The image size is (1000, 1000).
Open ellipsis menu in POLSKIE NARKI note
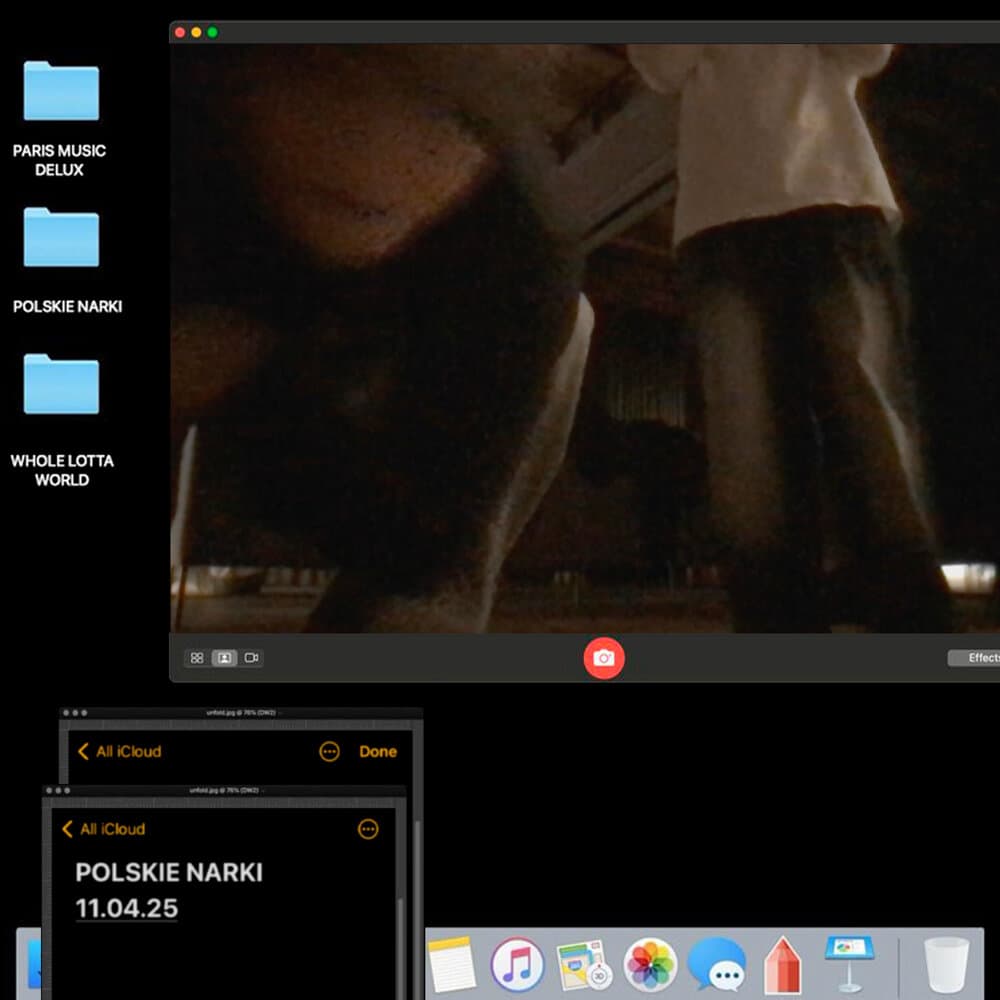pyautogui.click(x=368, y=829)
